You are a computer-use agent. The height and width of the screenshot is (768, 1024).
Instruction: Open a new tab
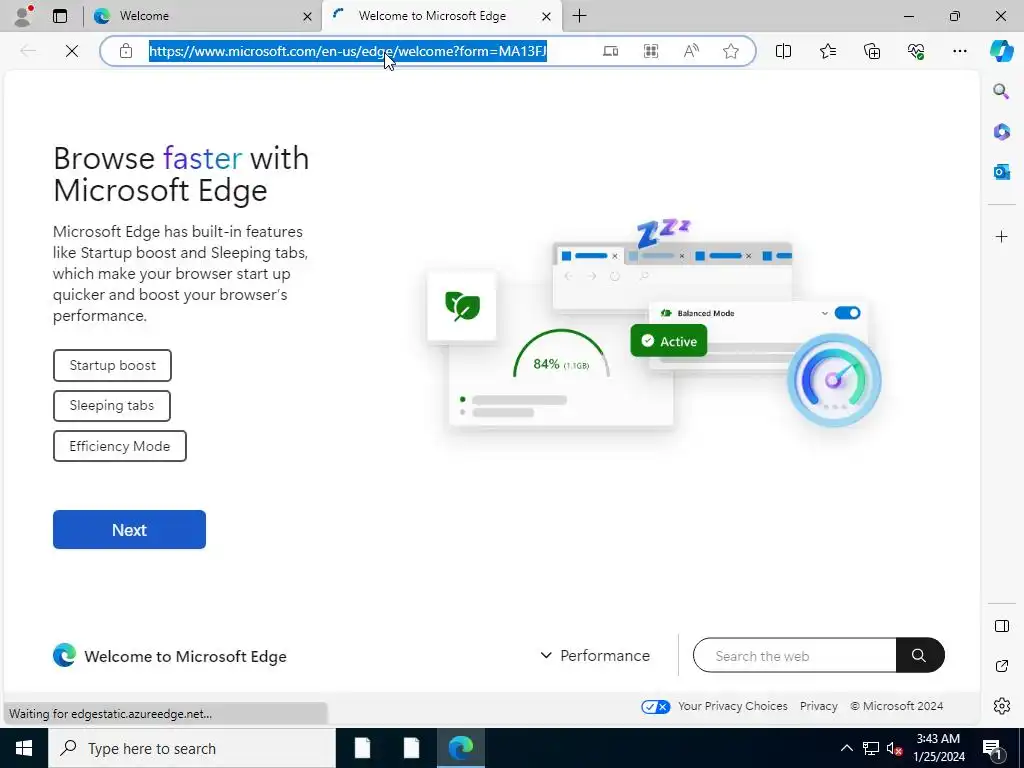pos(579,16)
